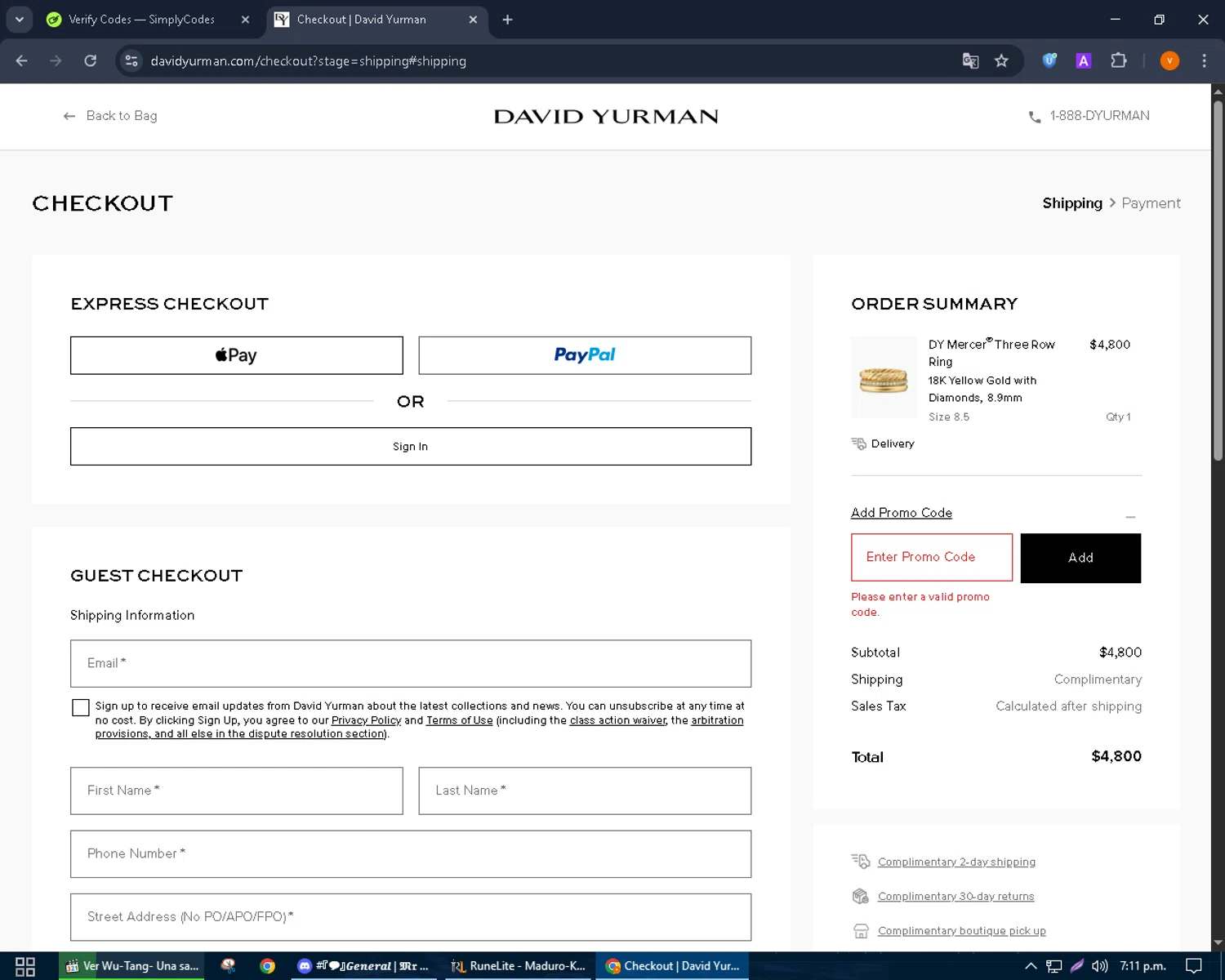Open Complimentary 30-day returns link
1225x980 pixels.
point(955,897)
